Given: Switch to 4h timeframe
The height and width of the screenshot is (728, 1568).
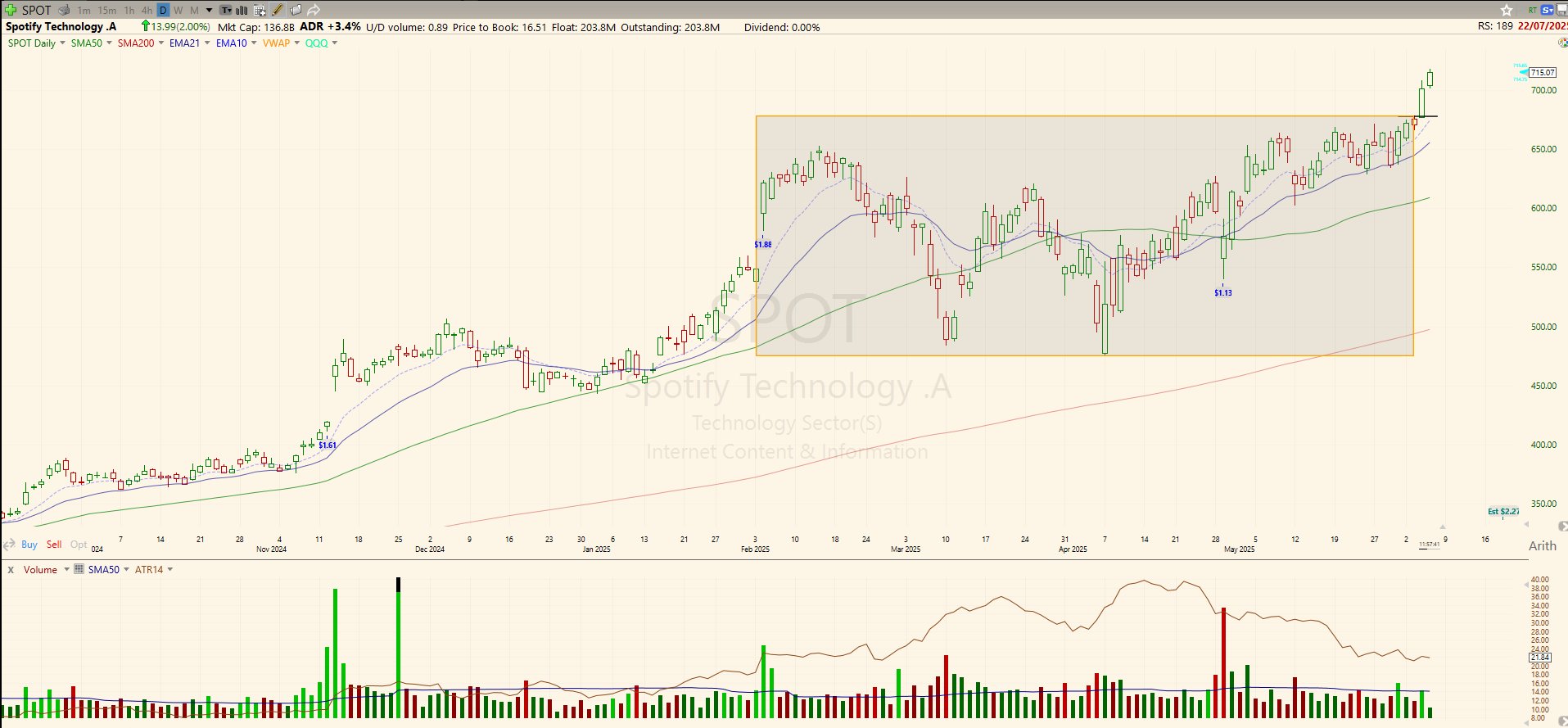Looking at the screenshot, I should (147, 11).
